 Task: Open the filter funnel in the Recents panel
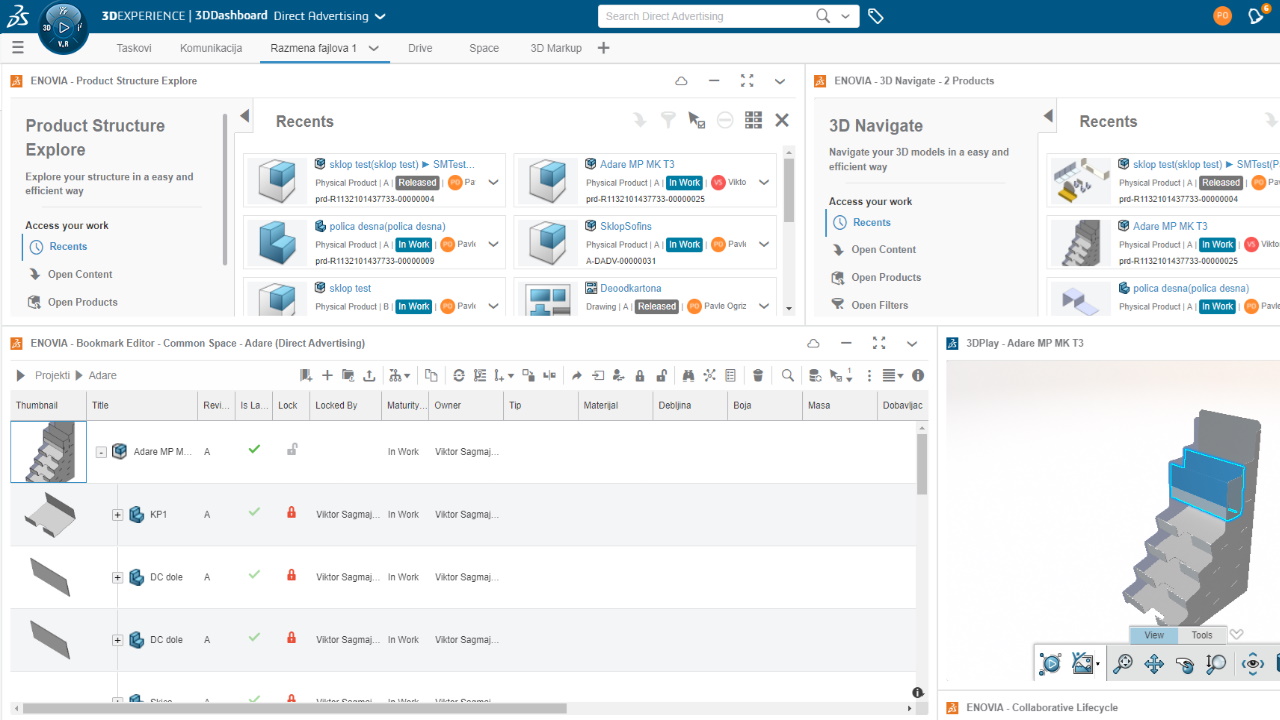[668, 119]
